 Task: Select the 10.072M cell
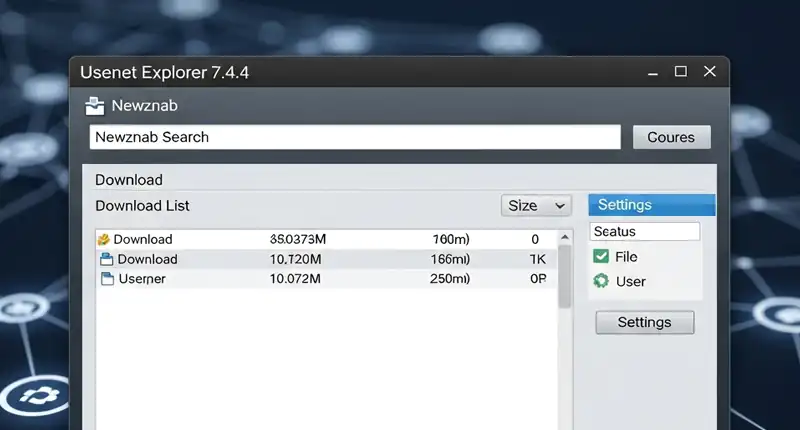tap(295, 279)
